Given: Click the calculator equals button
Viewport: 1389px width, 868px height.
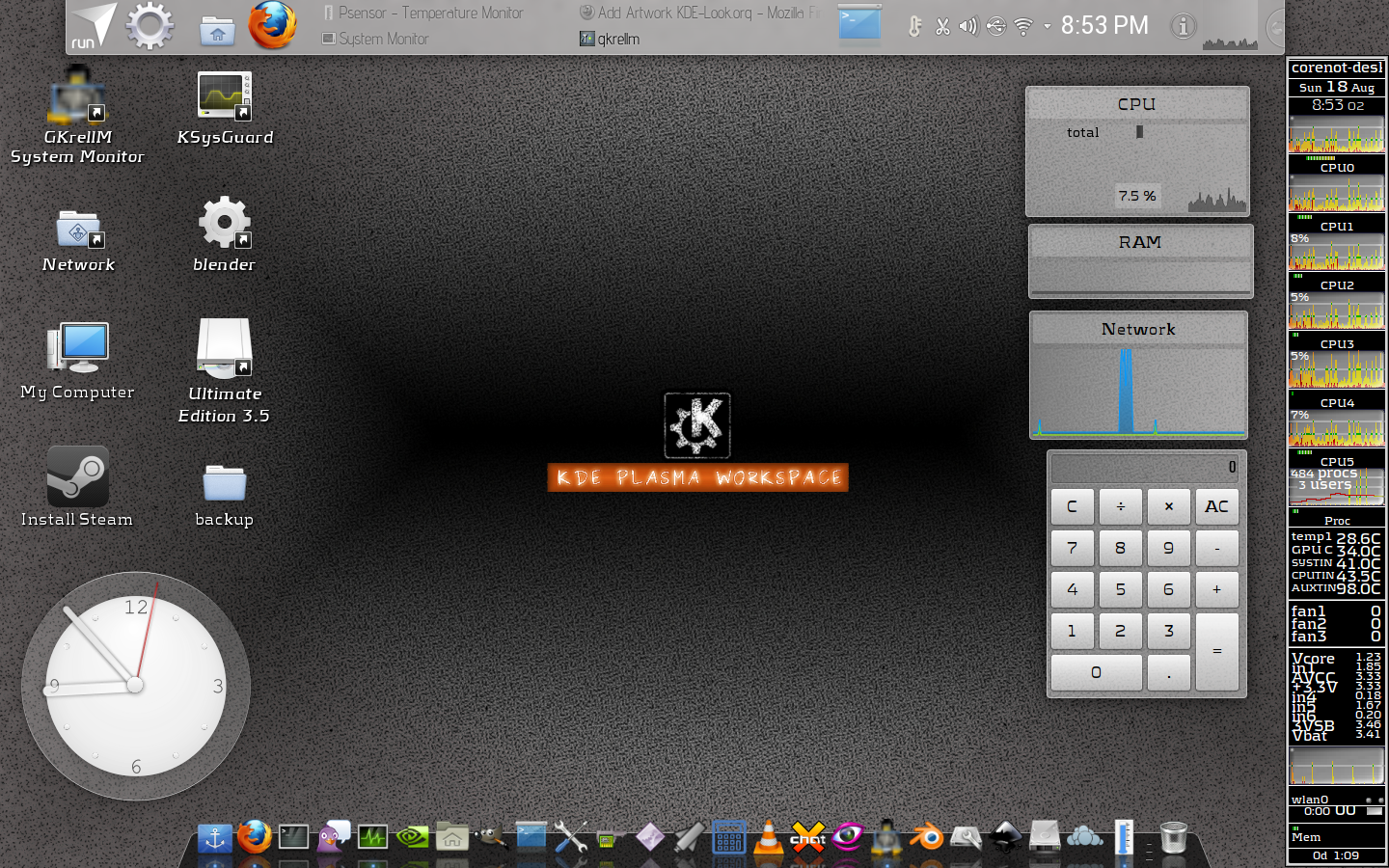Looking at the screenshot, I should [x=1217, y=651].
